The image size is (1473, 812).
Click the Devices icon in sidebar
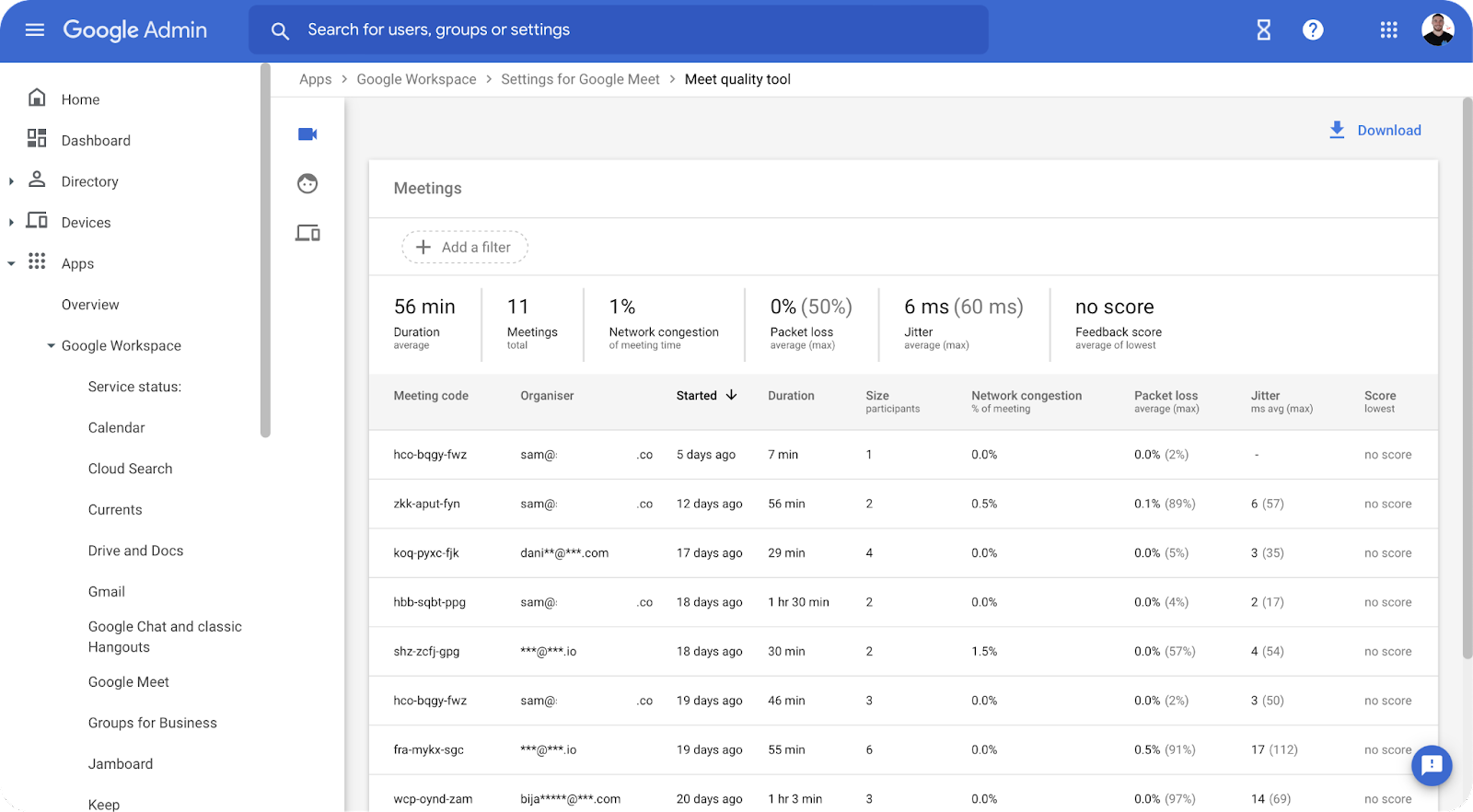[x=37, y=221]
